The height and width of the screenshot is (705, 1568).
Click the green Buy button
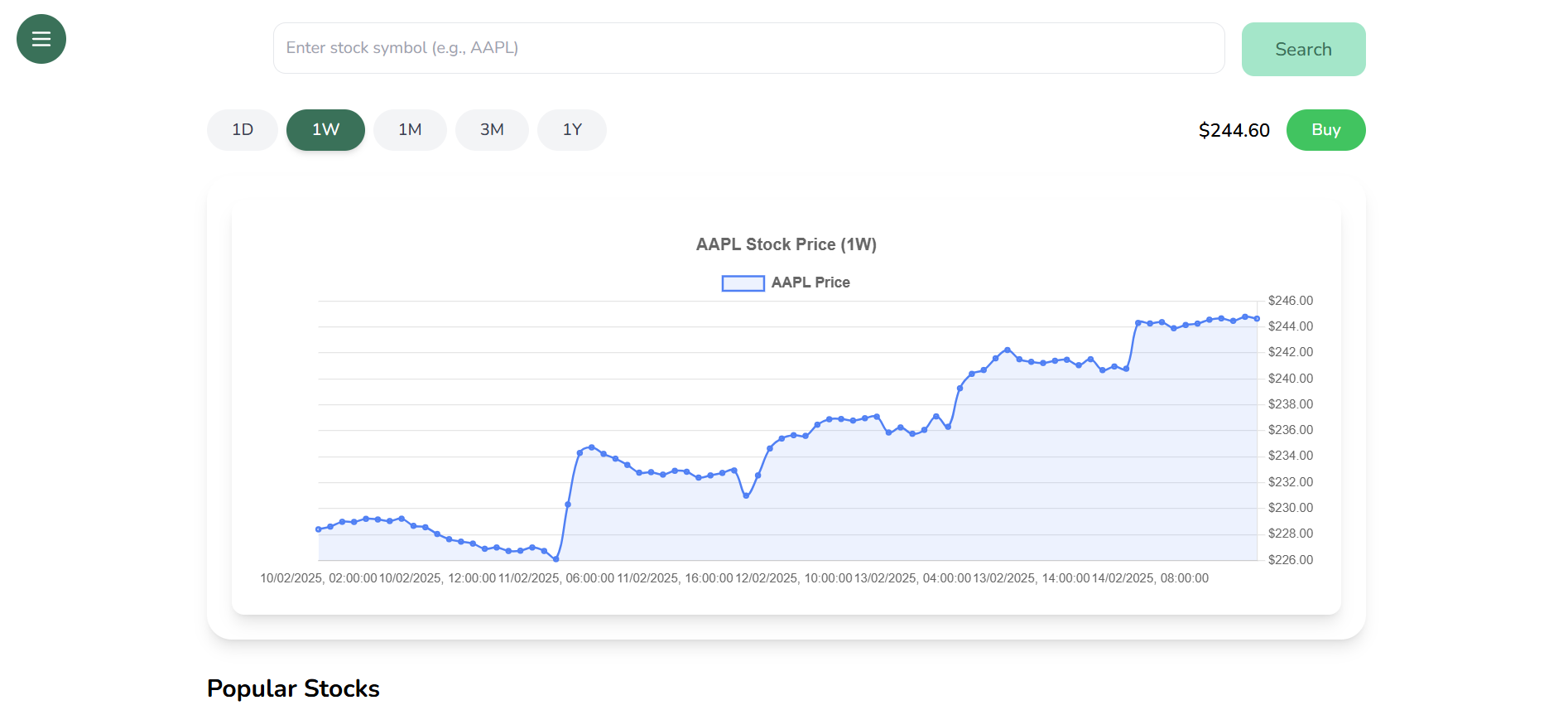pyautogui.click(x=1325, y=130)
